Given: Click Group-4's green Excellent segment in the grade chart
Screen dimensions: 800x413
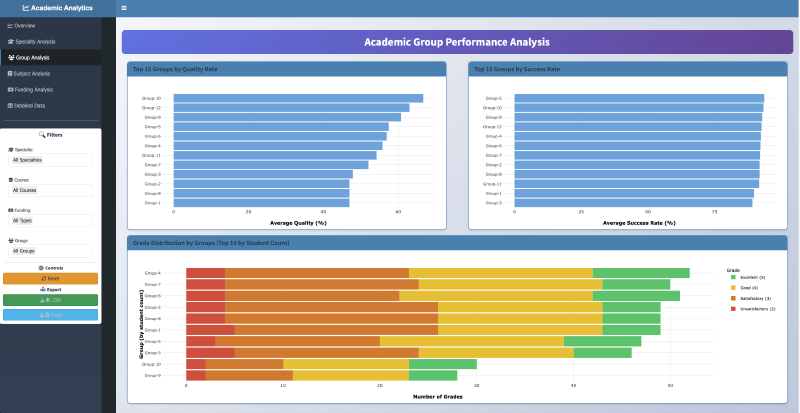Looking at the screenshot, I should pos(641,273).
